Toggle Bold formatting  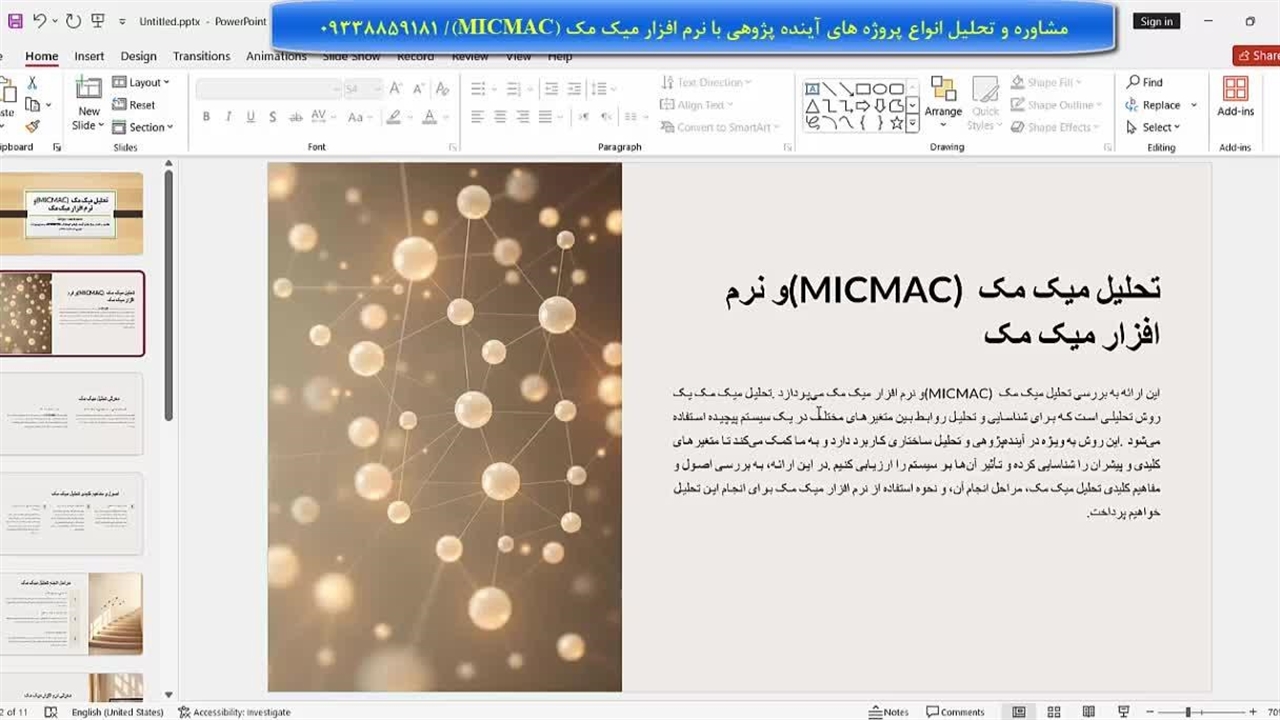pos(206,117)
